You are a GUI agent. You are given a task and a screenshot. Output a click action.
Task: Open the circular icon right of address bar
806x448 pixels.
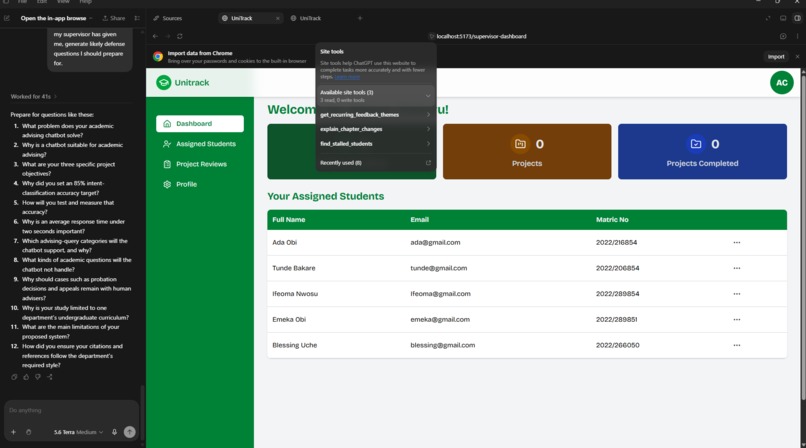pos(783,36)
